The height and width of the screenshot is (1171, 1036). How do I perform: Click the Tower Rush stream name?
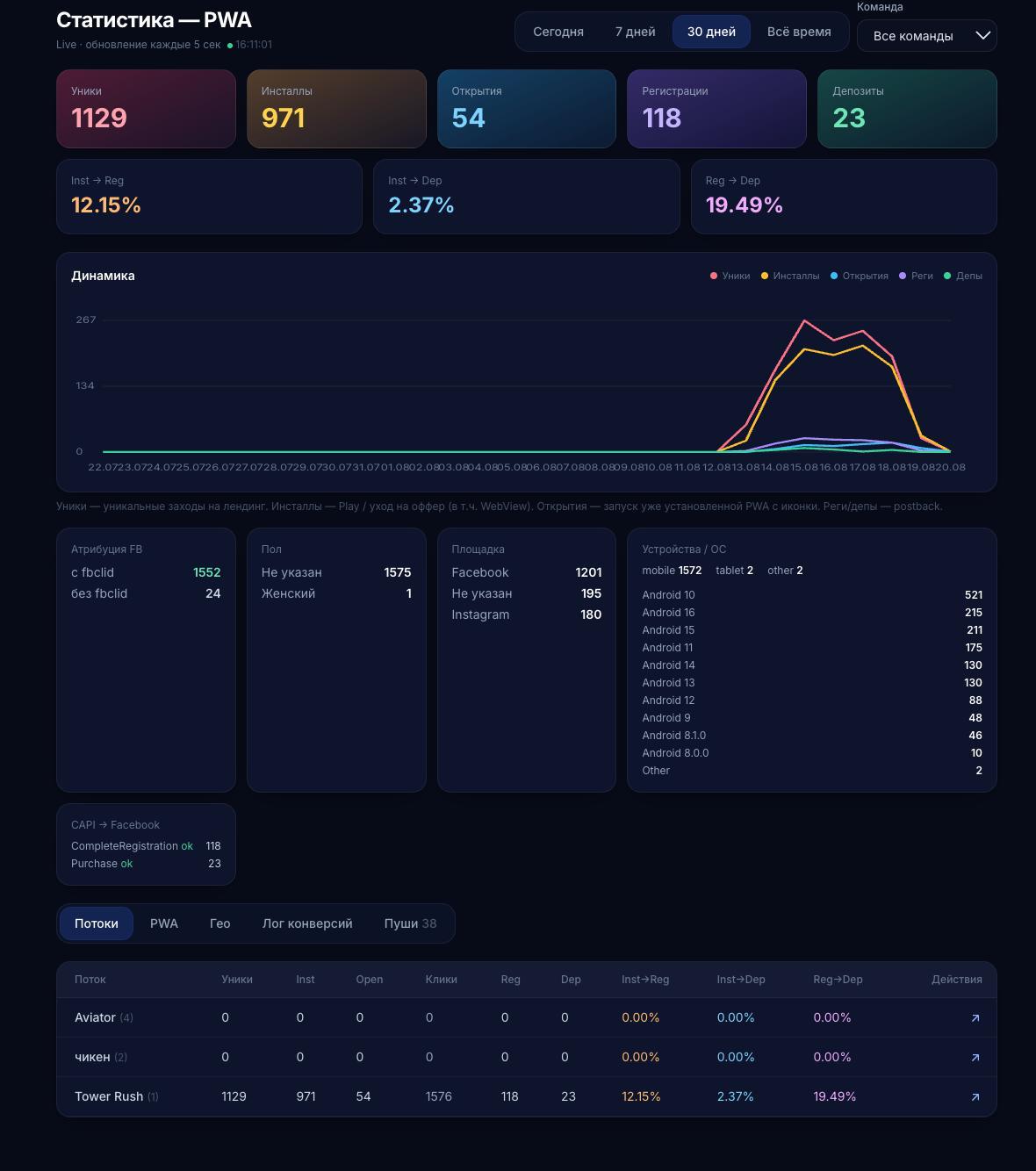point(109,1096)
